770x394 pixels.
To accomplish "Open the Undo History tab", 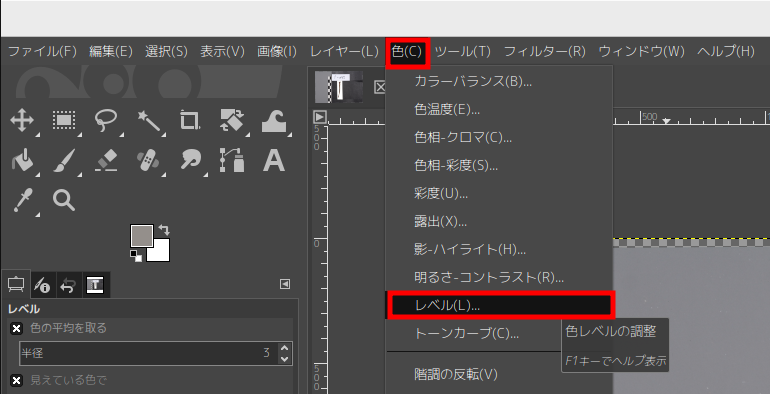I will tap(68, 285).
